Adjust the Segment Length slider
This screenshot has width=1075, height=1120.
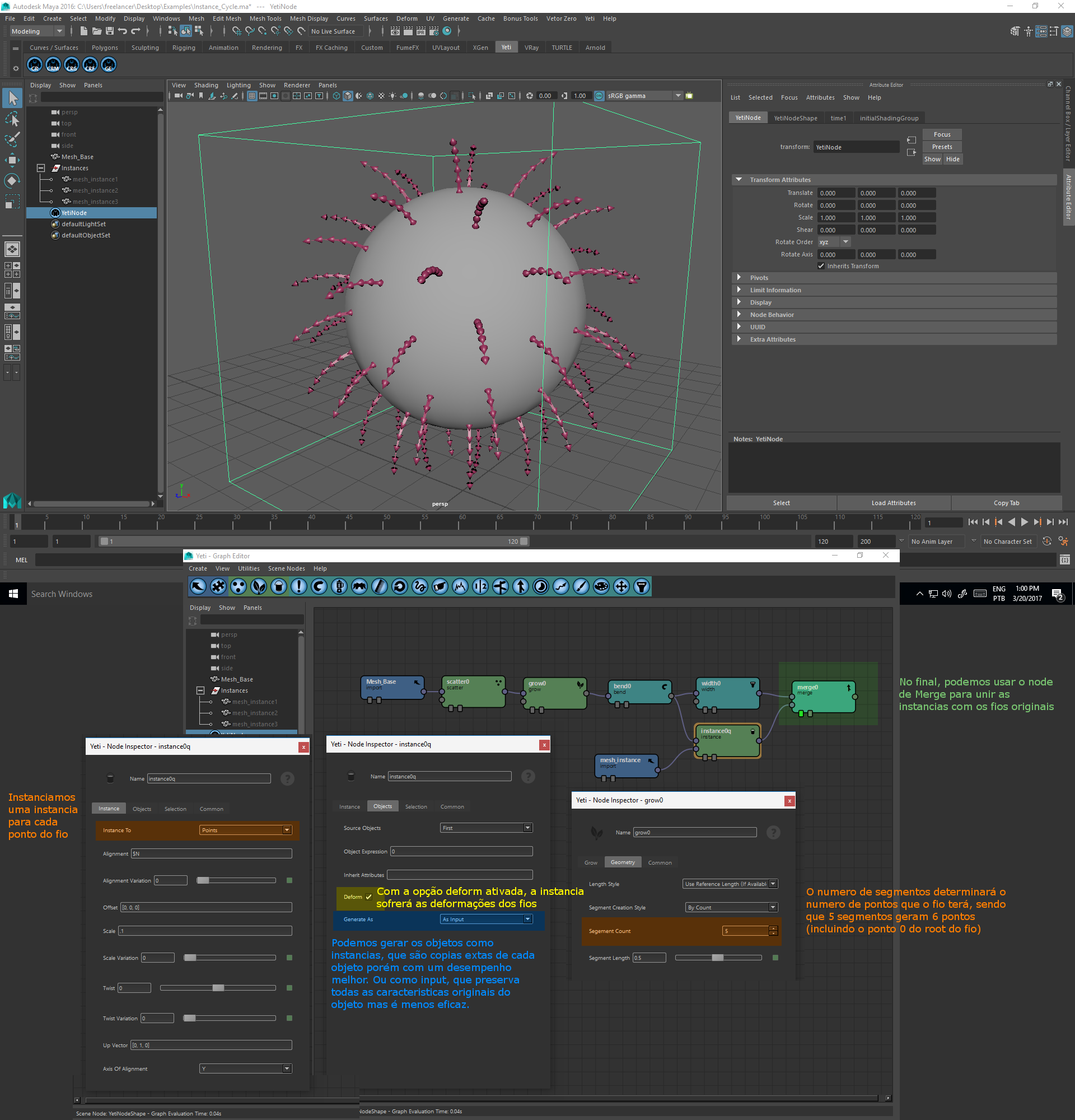(x=717, y=958)
